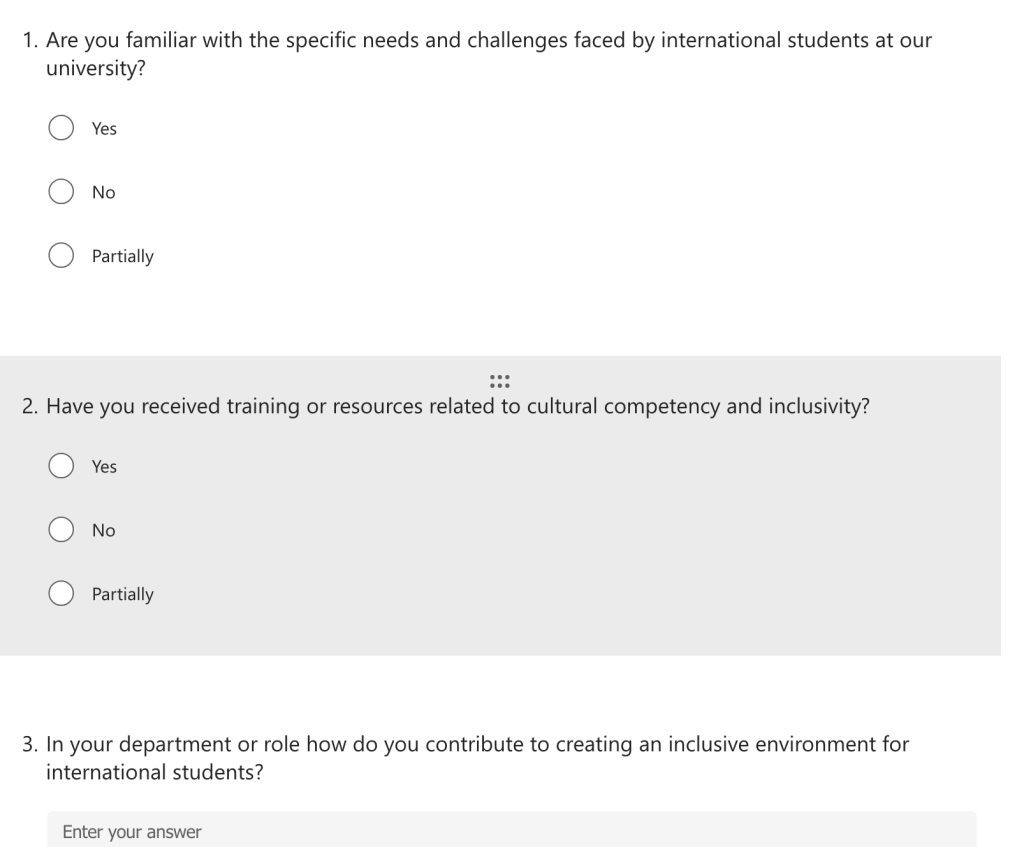Click the 'No' label text under question 1

point(104,192)
